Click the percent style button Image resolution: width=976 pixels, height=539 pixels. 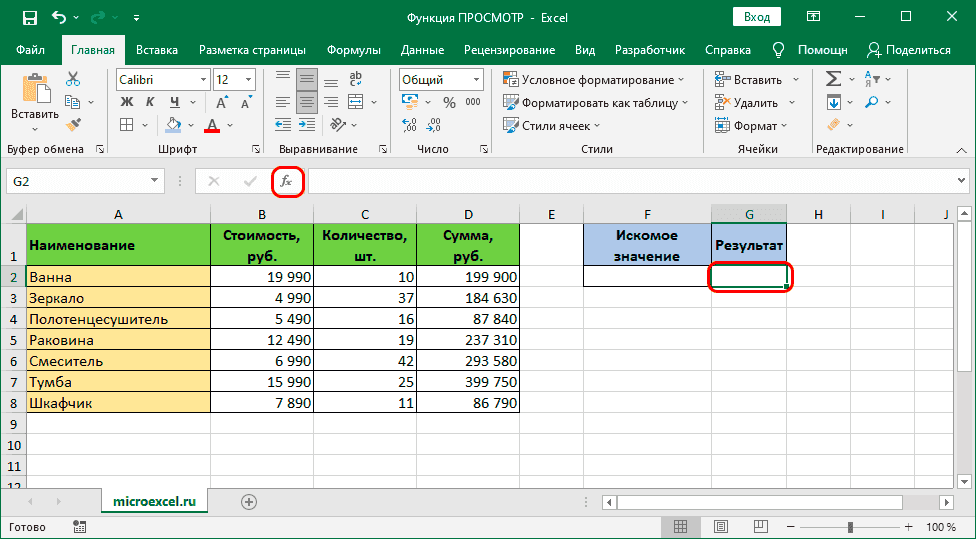448,102
